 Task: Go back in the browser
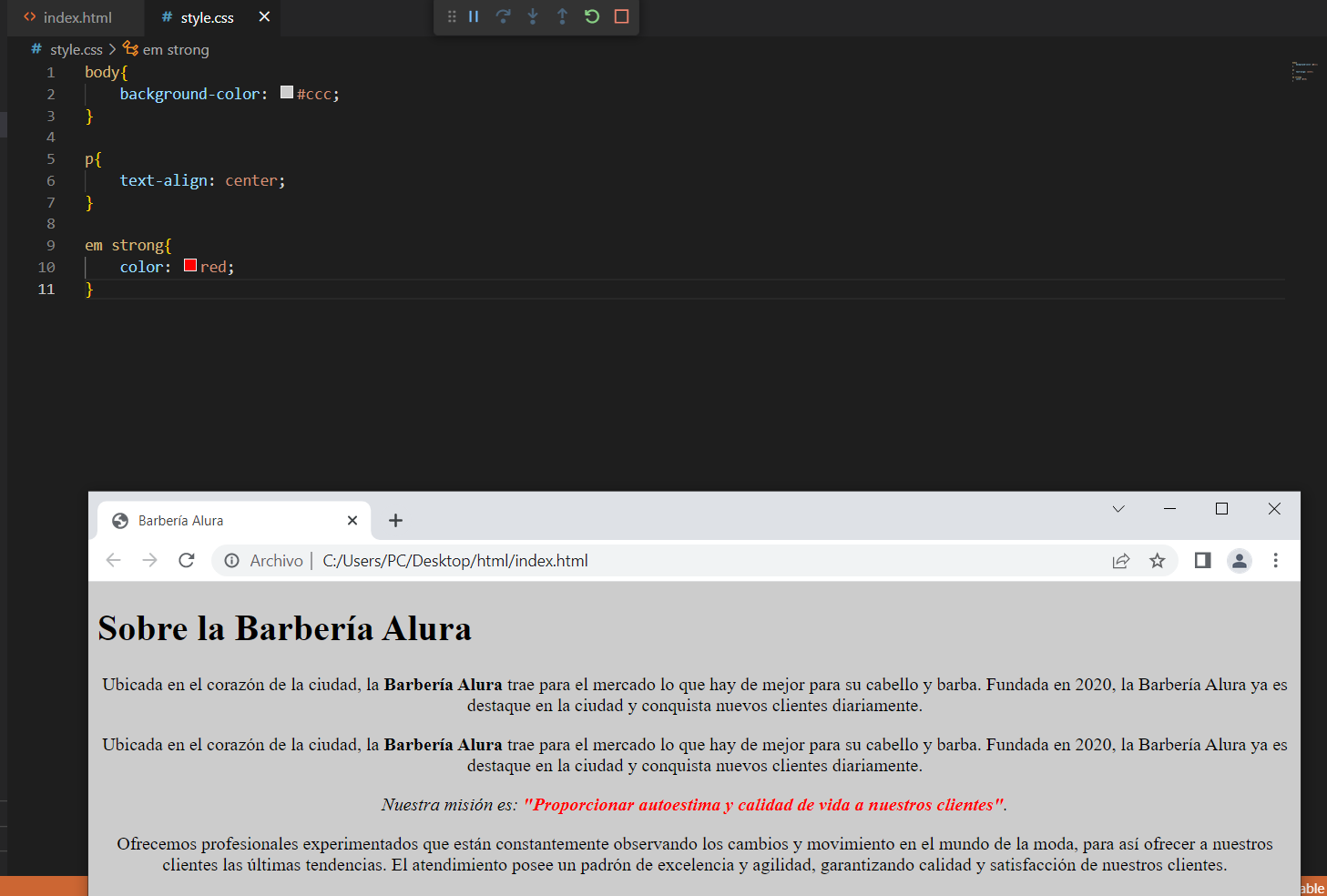tap(113, 560)
